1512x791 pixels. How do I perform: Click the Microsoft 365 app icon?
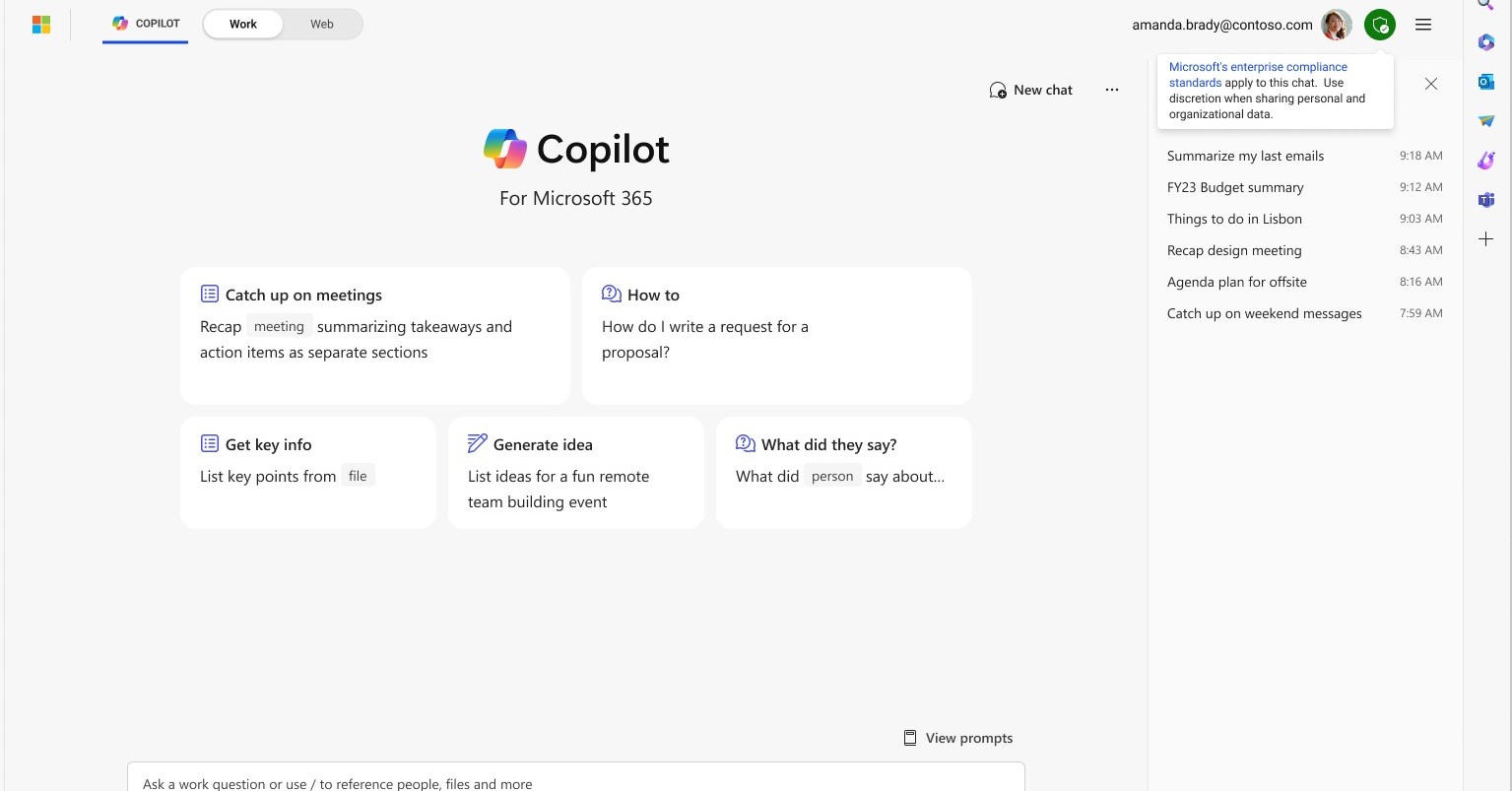pyautogui.click(x=1486, y=42)
